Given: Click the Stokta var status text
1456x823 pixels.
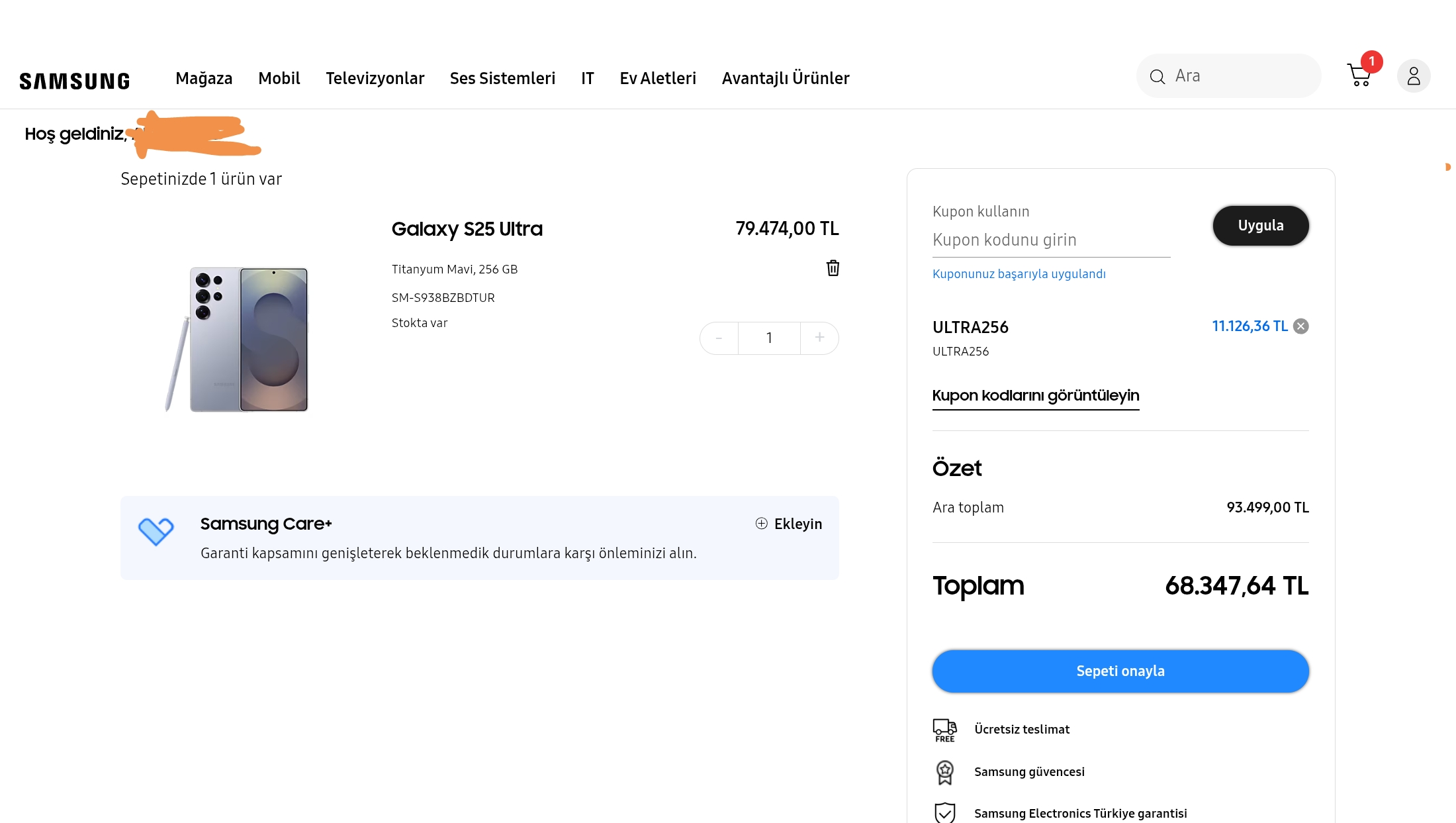Looking at the screenshot, I should click(x=420, y=323).
